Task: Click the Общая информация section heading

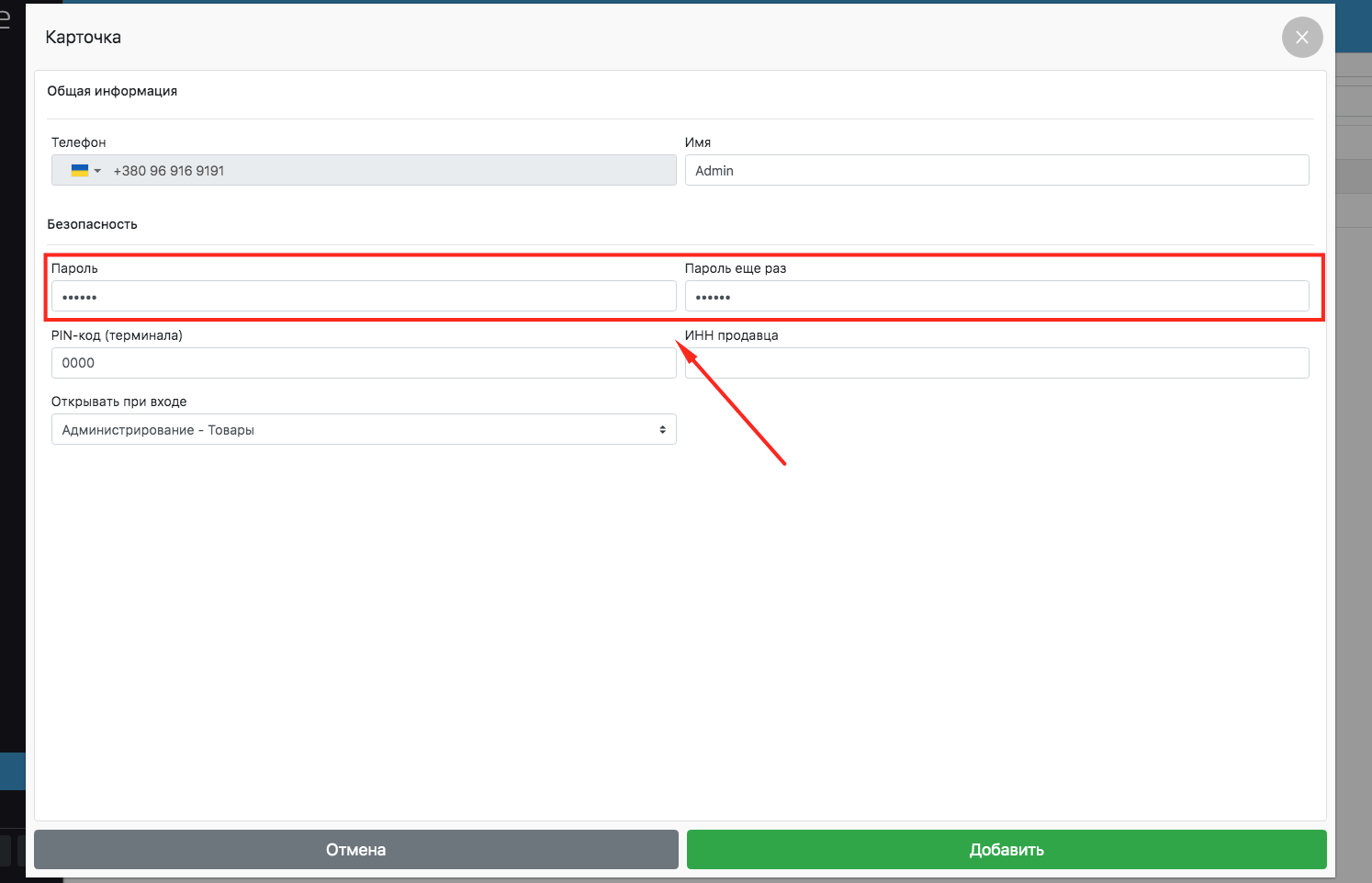Action: (112, 91)
